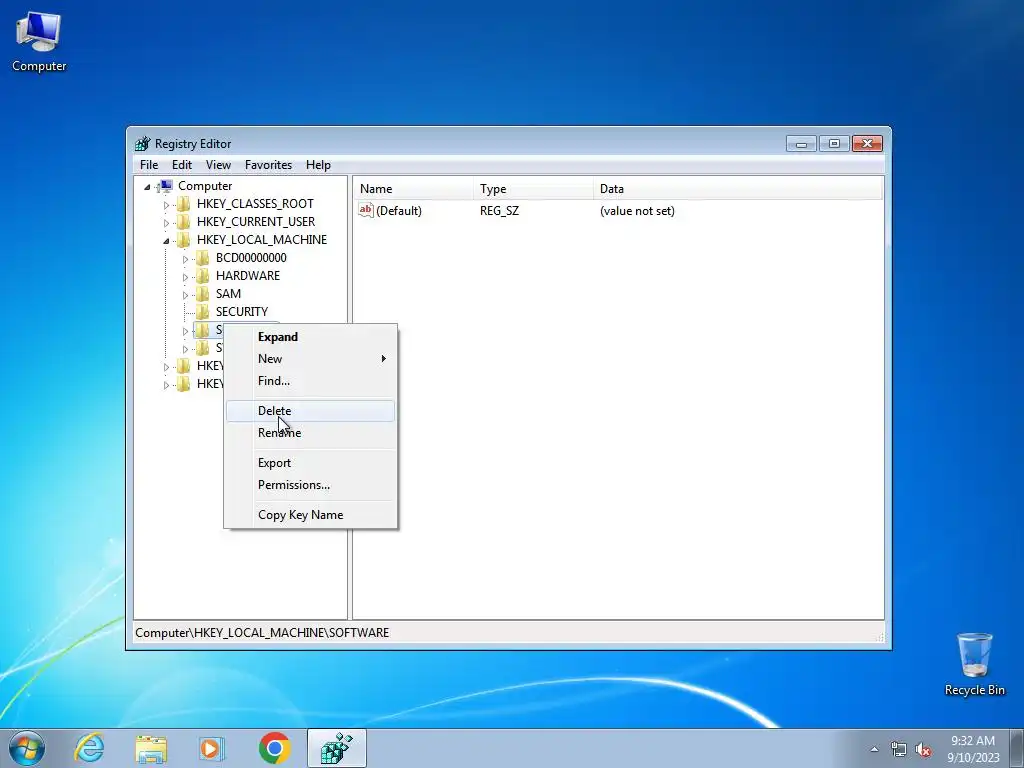Select the SAM key label

coord(229,294)
